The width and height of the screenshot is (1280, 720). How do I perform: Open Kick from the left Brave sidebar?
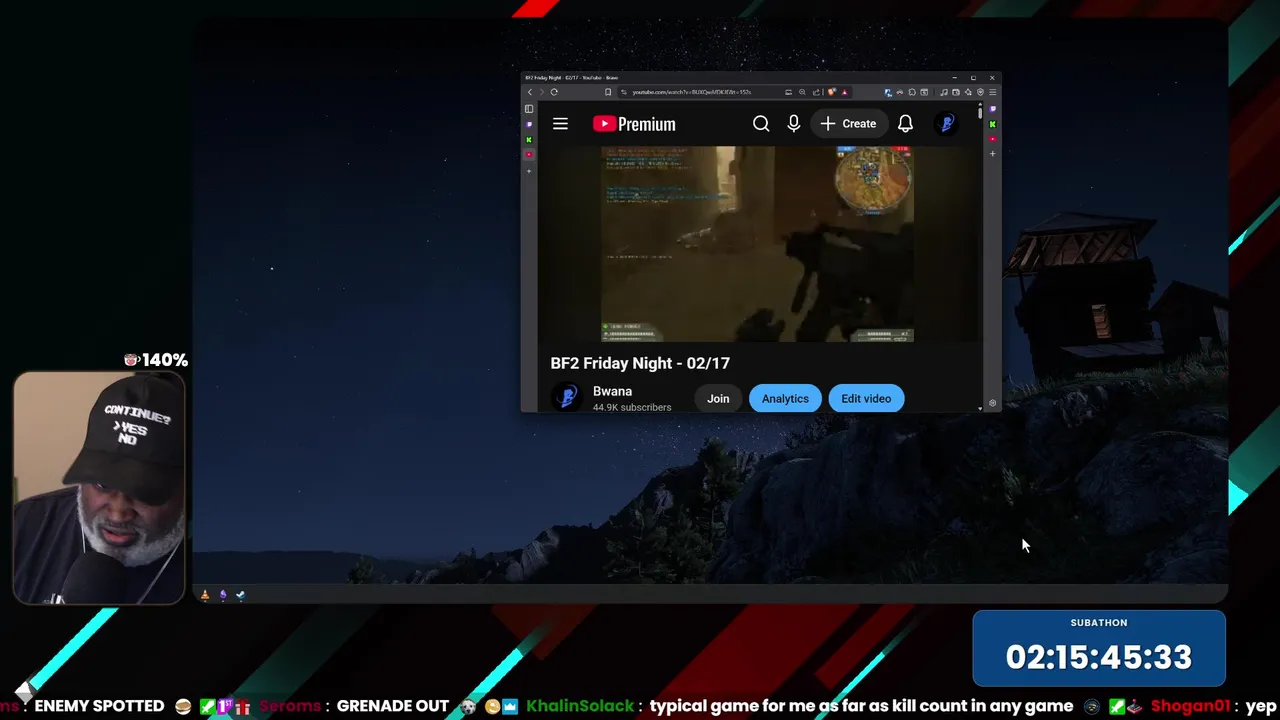pos(529,140)
